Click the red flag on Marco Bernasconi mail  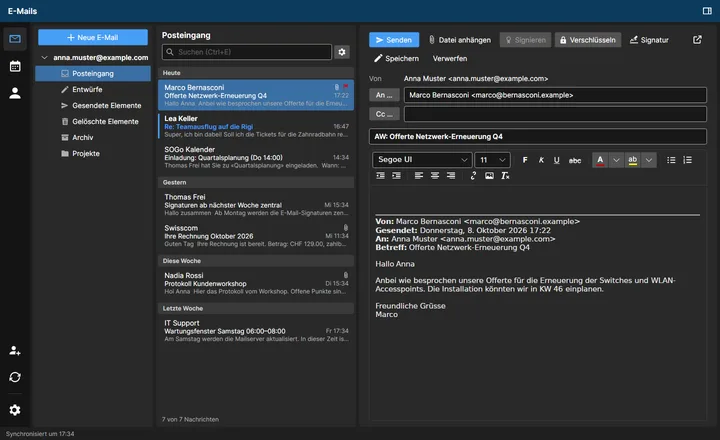pos(346,86)
